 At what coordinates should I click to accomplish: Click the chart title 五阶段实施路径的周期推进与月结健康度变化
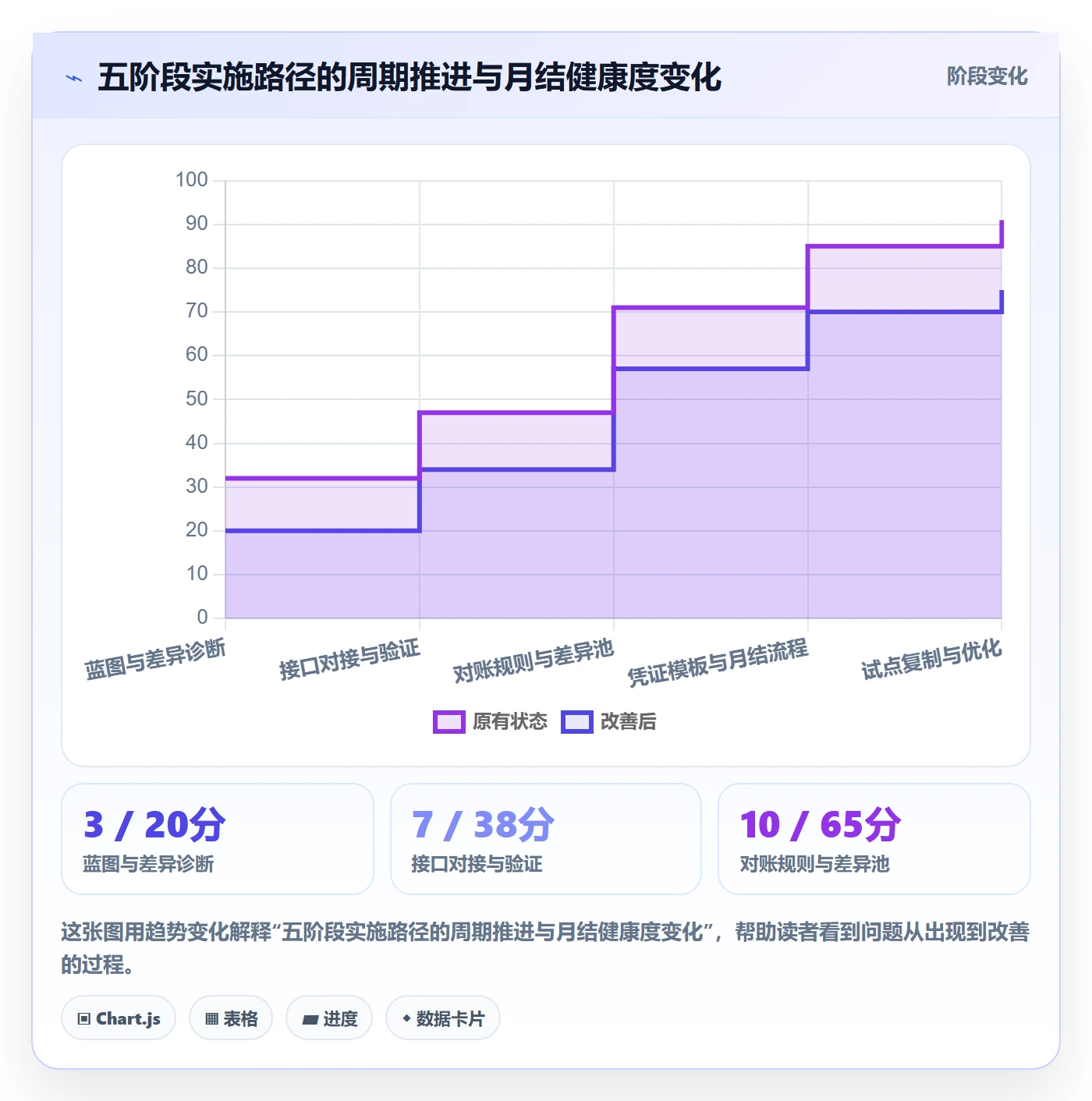pos(409,77)
